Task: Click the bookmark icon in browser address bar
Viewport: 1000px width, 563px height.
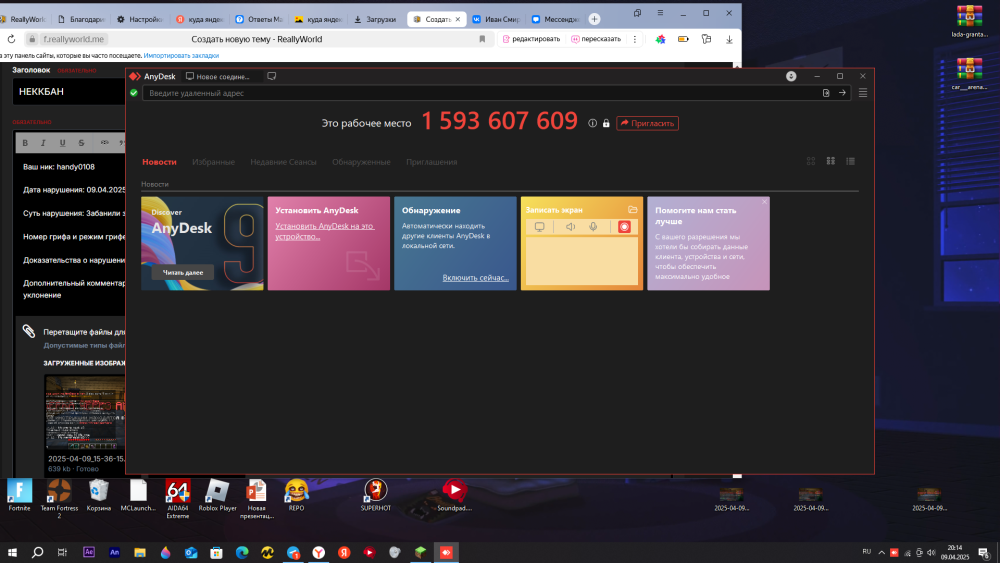Action: (x=482, y=39)
